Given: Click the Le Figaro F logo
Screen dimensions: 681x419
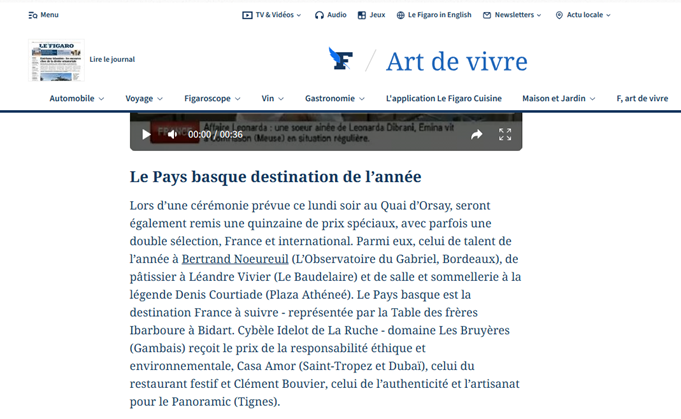Looking at the screenshot, I should [341, 60].
